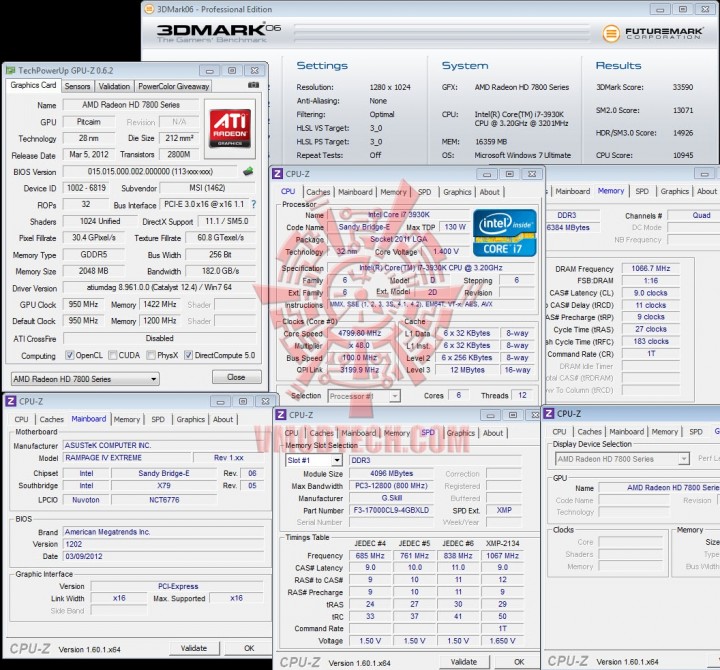This screenshot has width=720, height=670.
Task: Click the ATI CrossFire Disabled field
Action: coord(159,338)
